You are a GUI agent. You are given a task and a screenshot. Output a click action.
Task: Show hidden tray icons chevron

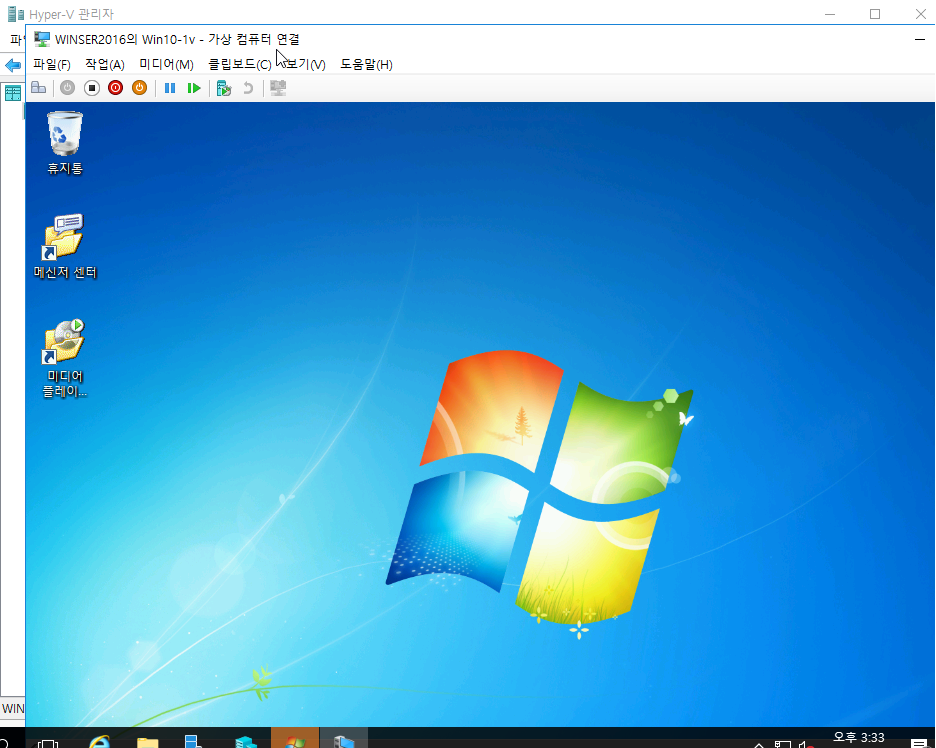coord(759,744)
